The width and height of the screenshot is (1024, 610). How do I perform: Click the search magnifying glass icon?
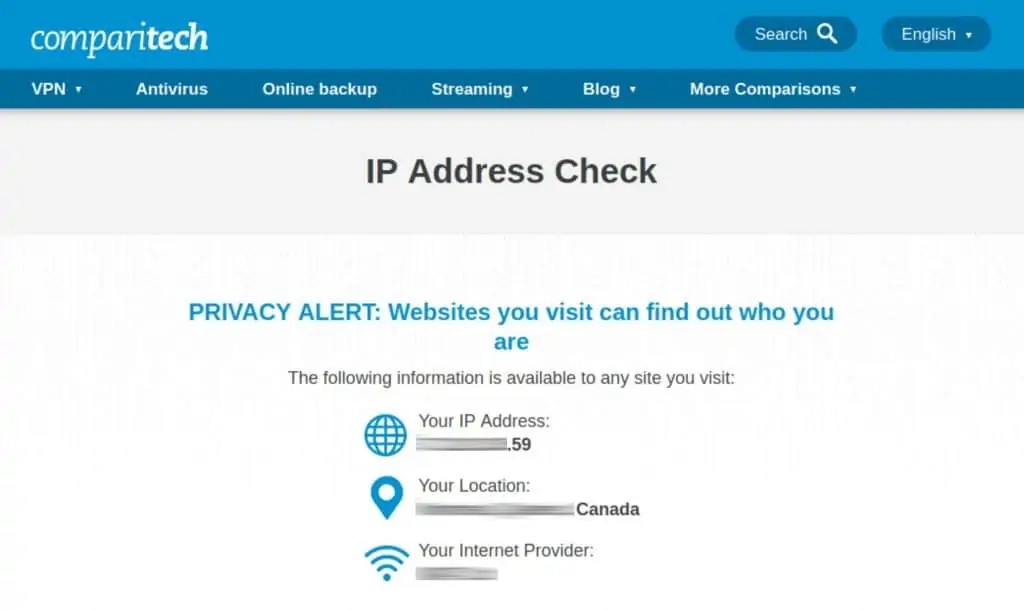pyautogui.click(x=827, y=34)
